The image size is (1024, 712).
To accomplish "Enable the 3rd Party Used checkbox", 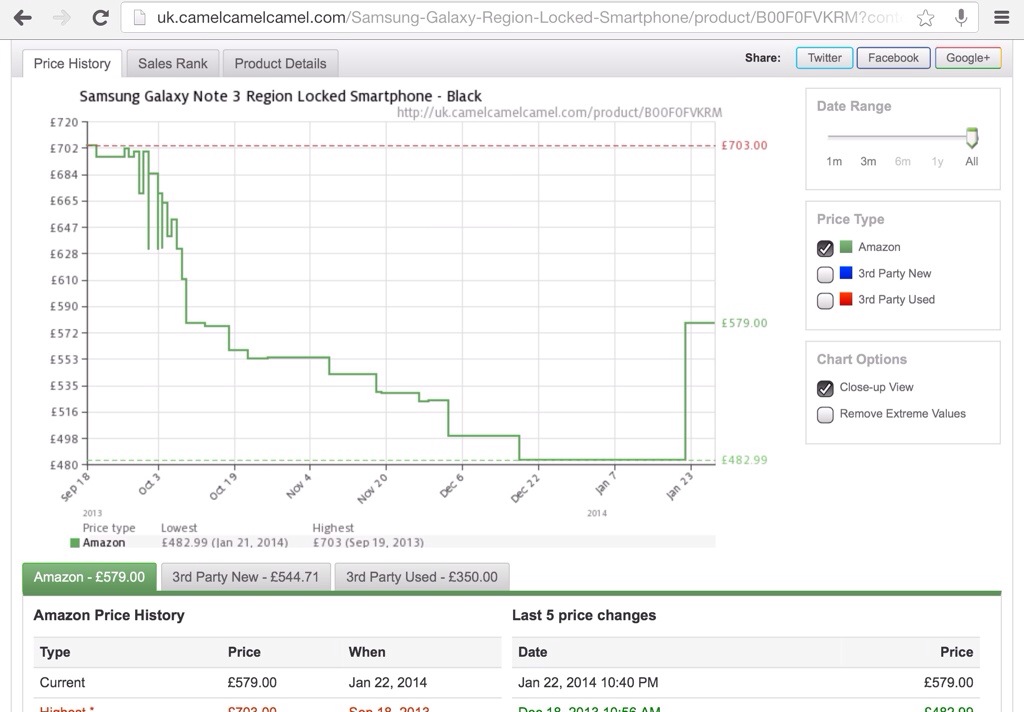I will click(x=825, y=300).
